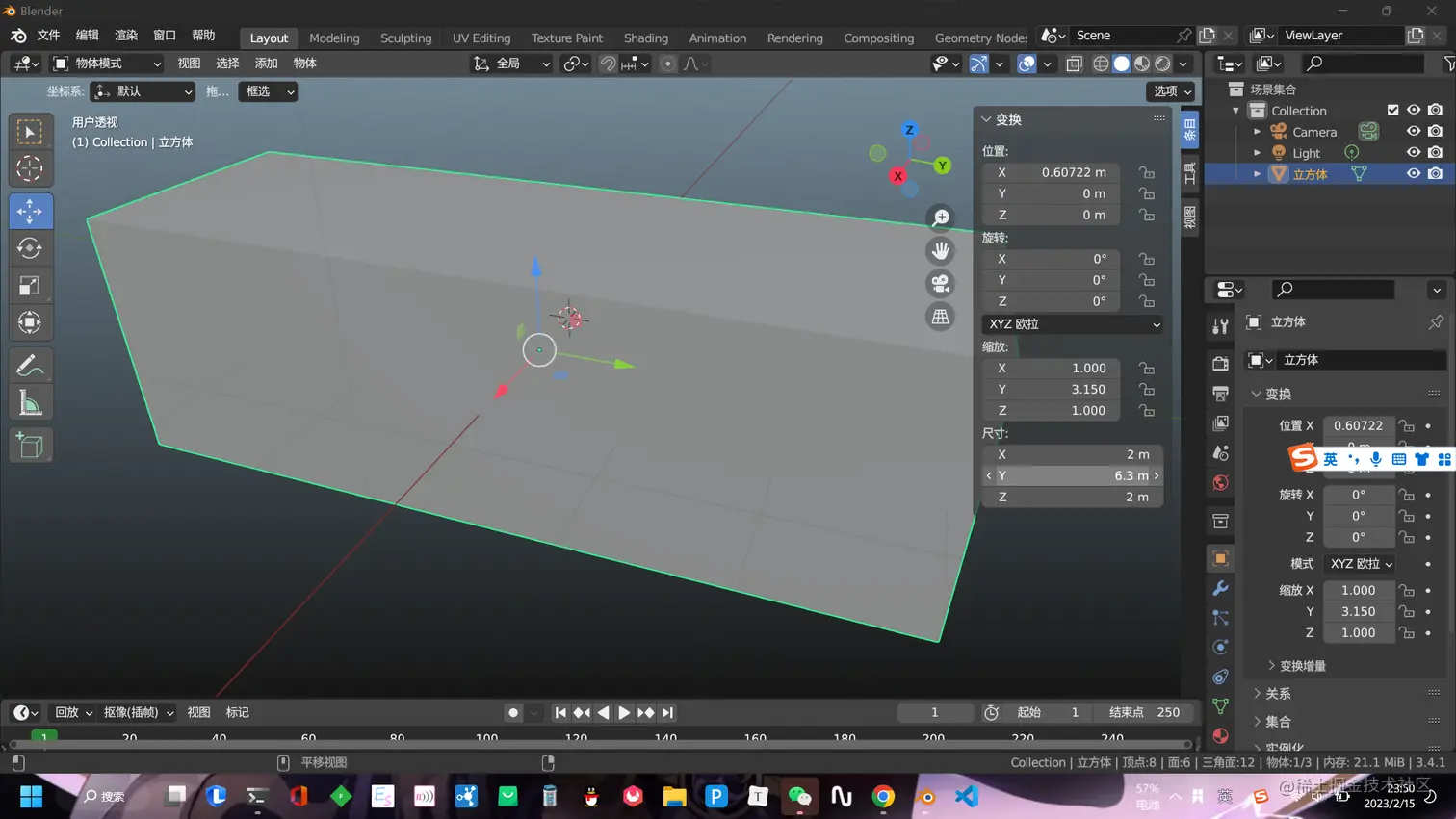Open the Physics properties tab
This screenshot has height=819, width=1456.
pyautogui.click(x=1220, y=647)
